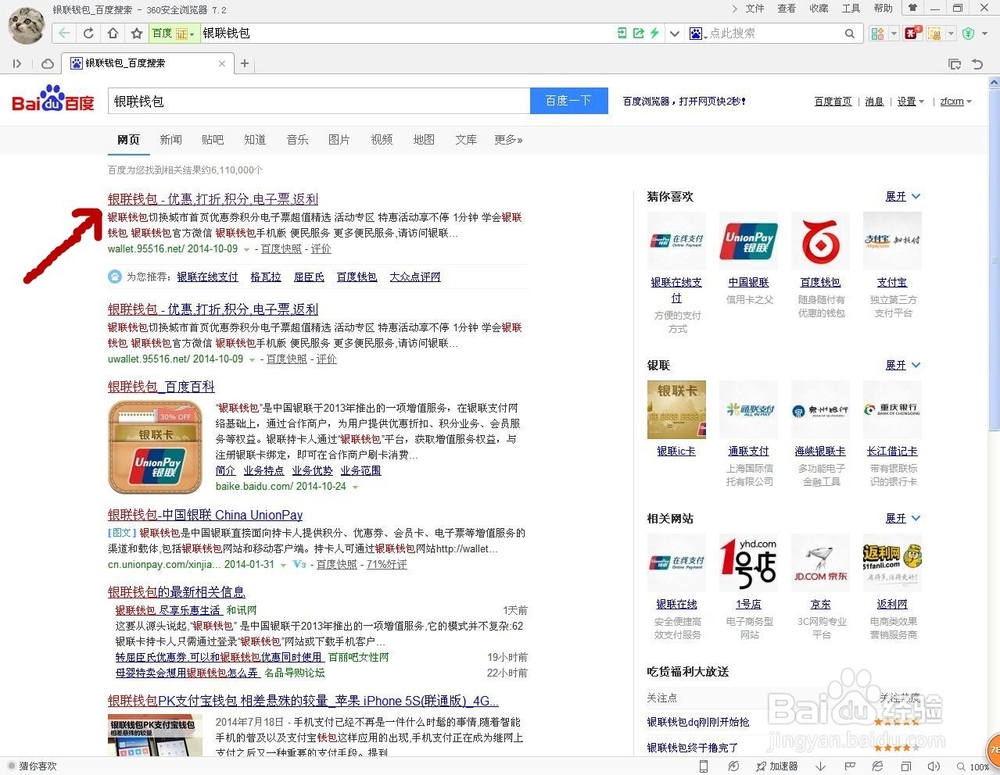The height and width of the screenshot is (775, 1000).
Task: Click the green share icon in address bar
Action: (x=638, y=33)
